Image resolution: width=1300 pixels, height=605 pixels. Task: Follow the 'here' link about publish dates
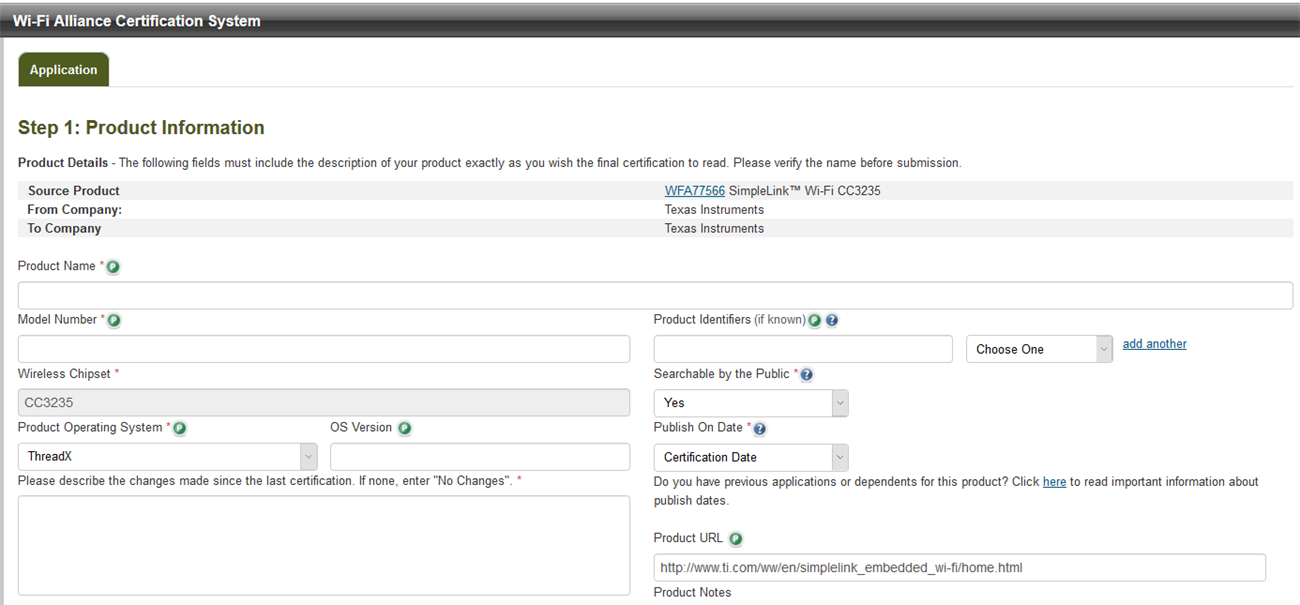[x=1054, y=482]
